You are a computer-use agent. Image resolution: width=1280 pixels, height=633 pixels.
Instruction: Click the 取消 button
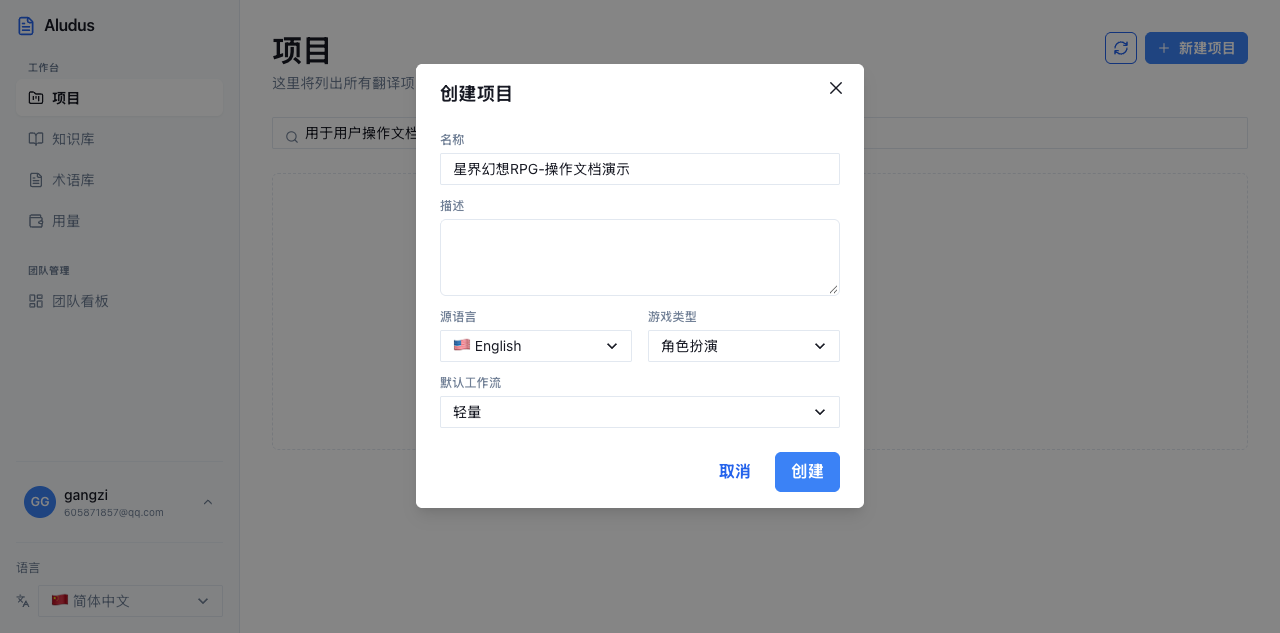(735, 472)
